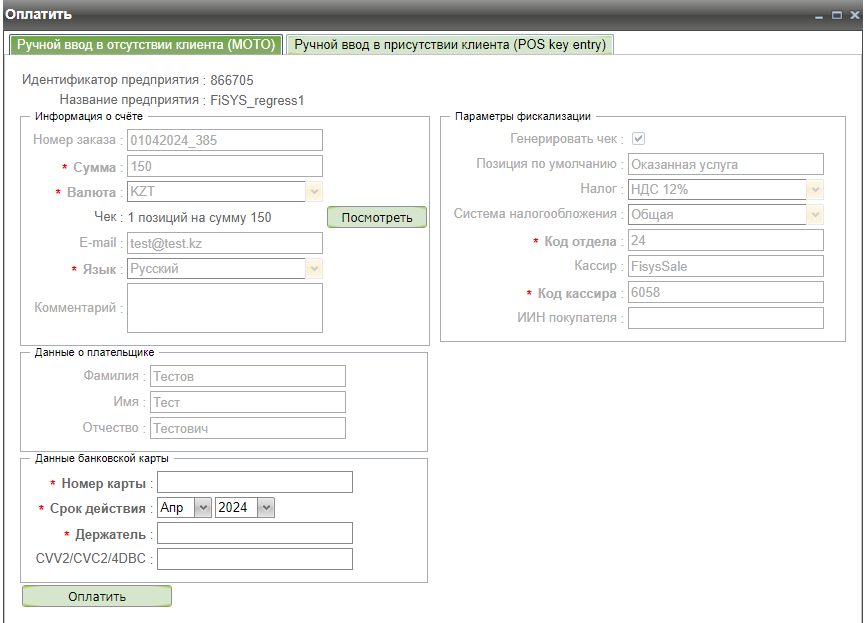Focus the Номер карты input field
This screenshot has width=865, height=623.
254,483
